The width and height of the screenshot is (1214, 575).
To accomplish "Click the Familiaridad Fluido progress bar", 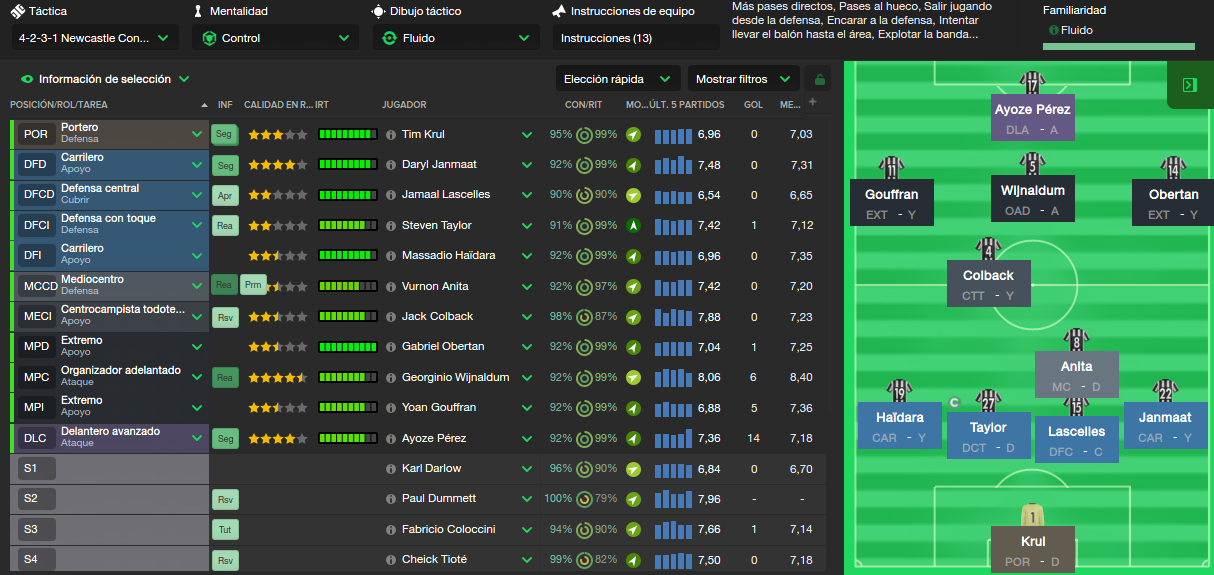I will tap(1119, 46).
